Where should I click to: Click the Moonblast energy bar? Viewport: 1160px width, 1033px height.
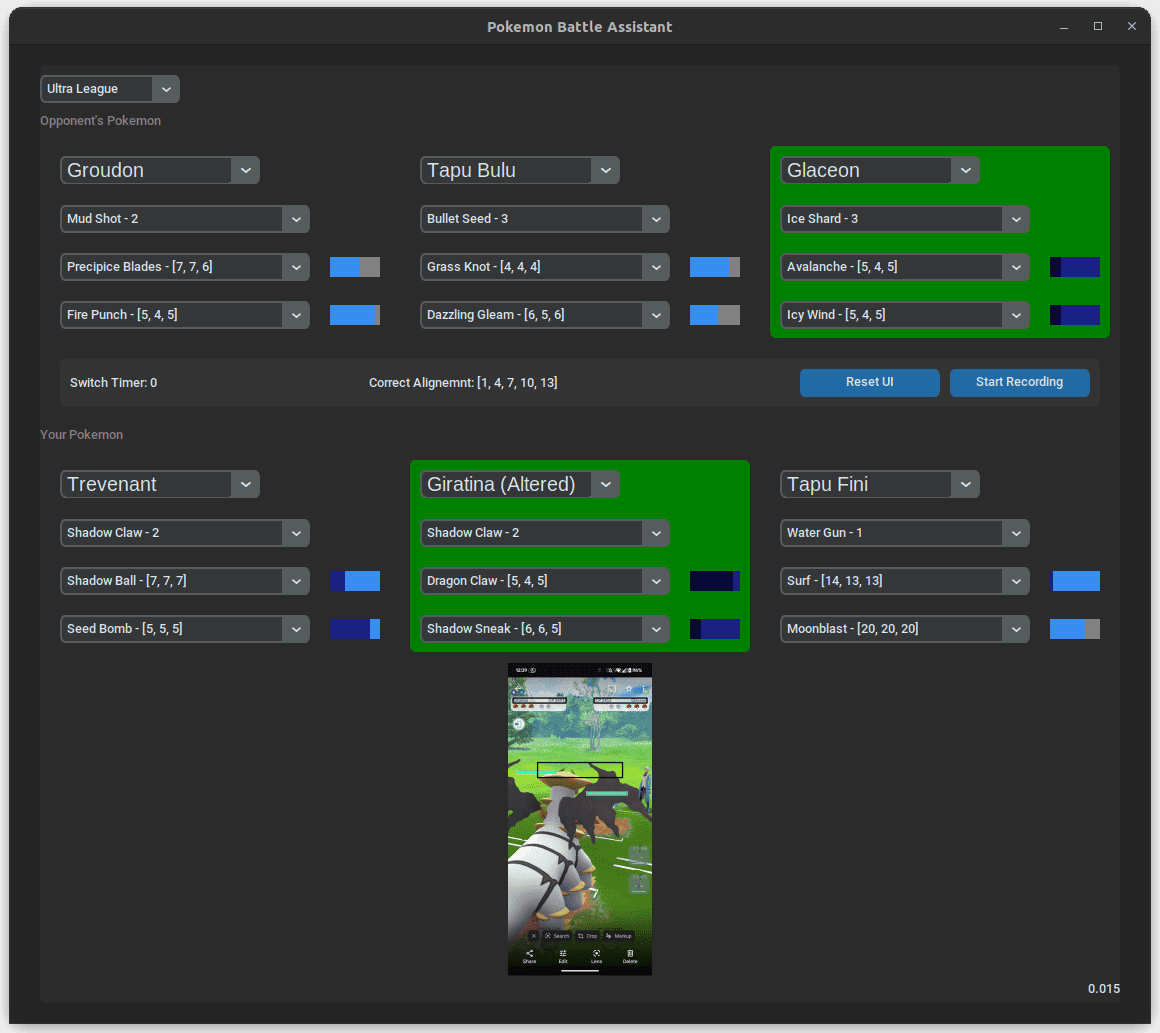point(1075,629)
